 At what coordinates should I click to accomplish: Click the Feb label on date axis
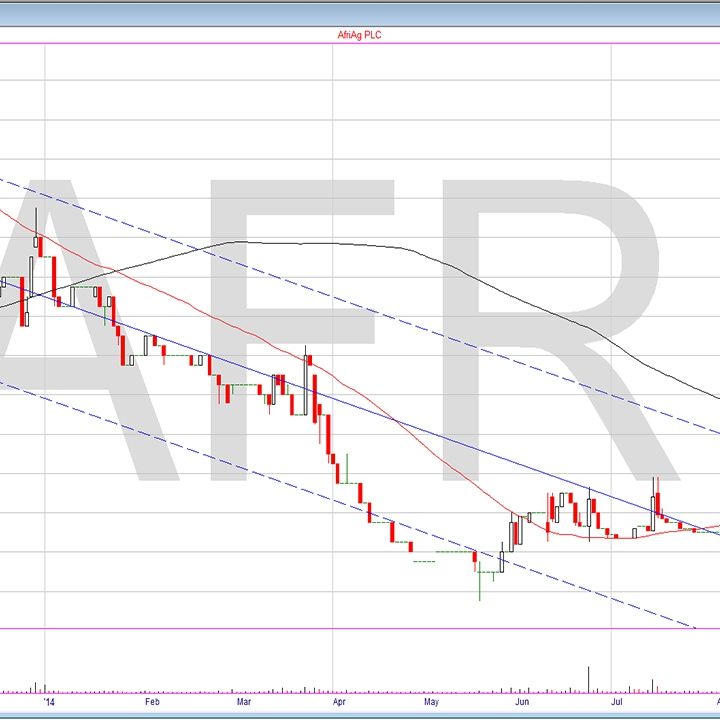[x=152, y=703]
